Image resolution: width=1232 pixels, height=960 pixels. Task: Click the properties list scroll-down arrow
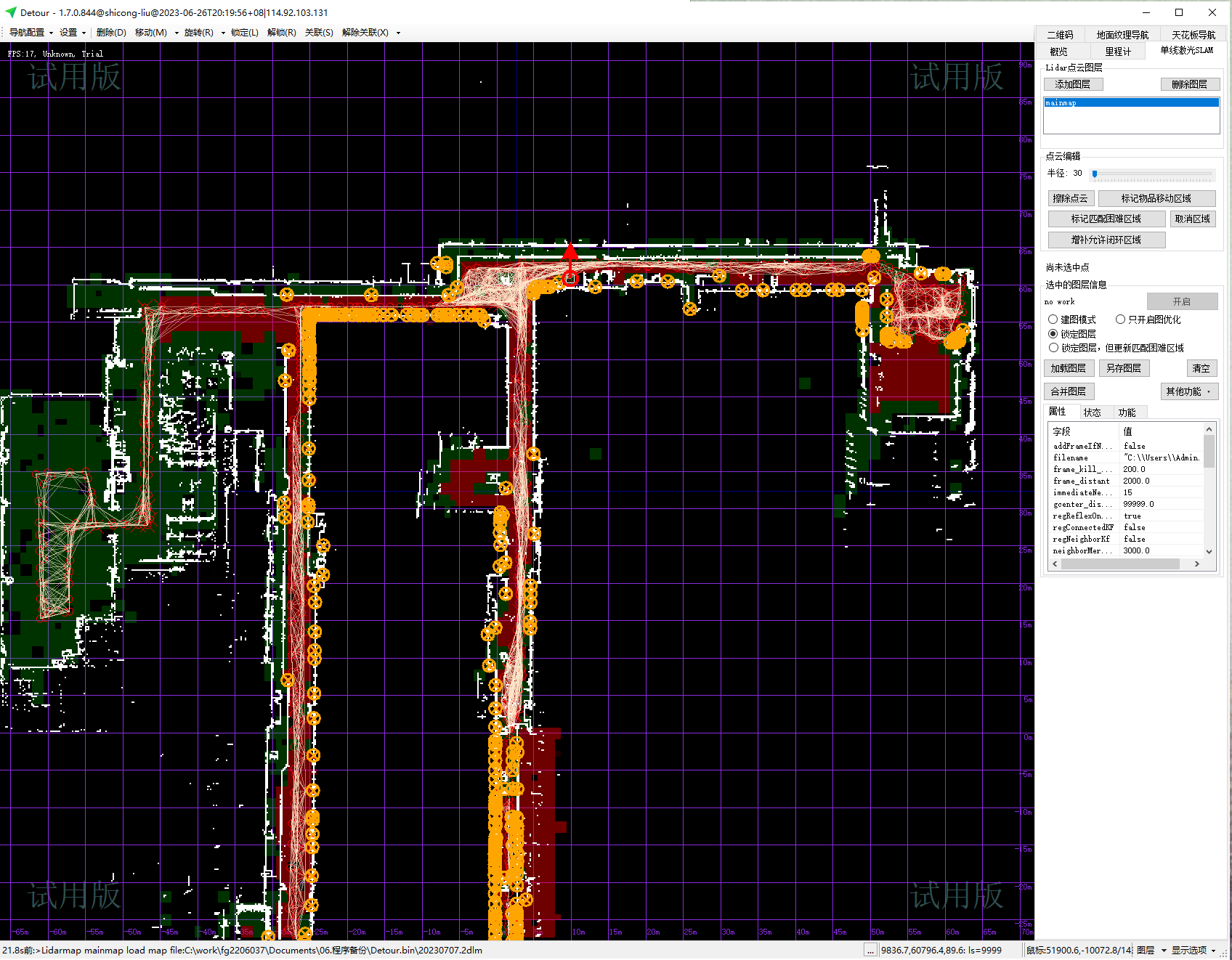pos(1209,551)
